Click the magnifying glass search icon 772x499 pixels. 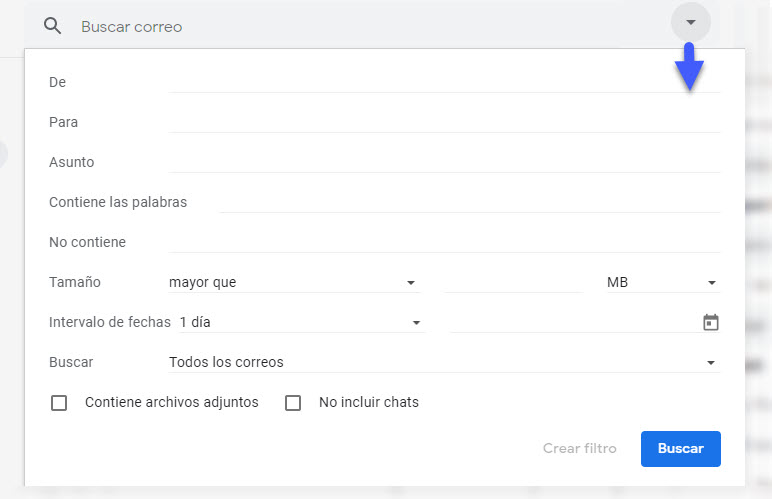click(x=52, y=26)
